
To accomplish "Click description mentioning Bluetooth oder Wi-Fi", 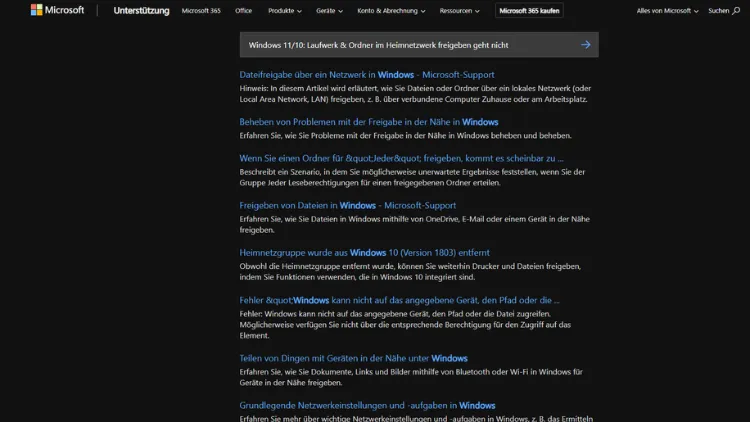I will [x=411, y=378].
